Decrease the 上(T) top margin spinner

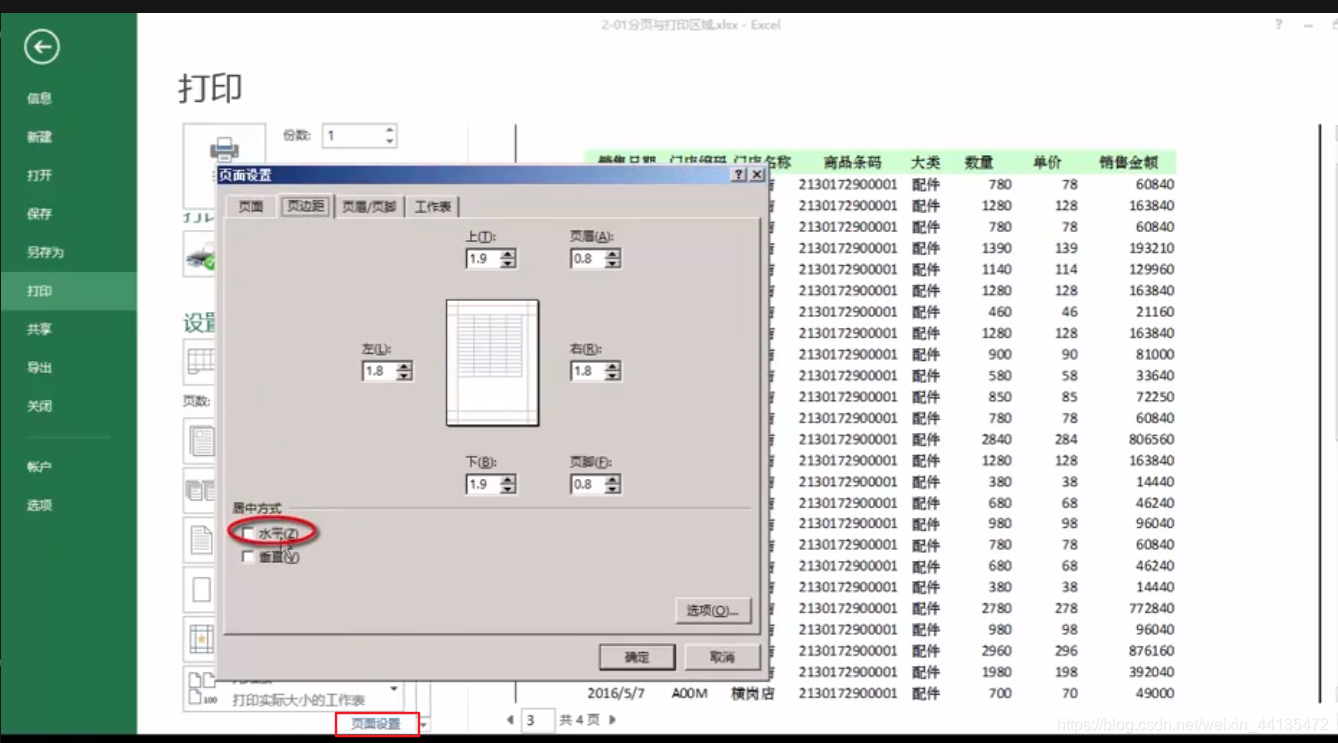coord(508,263)
